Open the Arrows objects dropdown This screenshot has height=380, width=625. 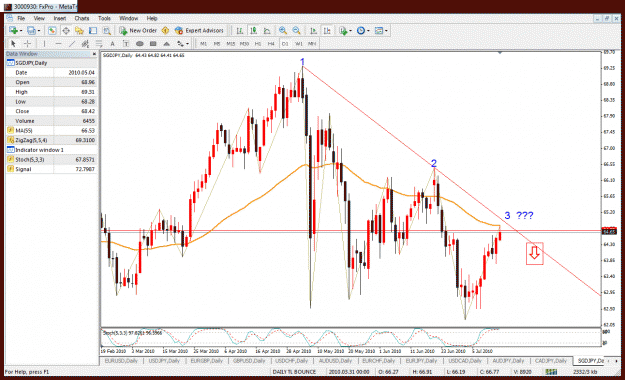(183, 43)
